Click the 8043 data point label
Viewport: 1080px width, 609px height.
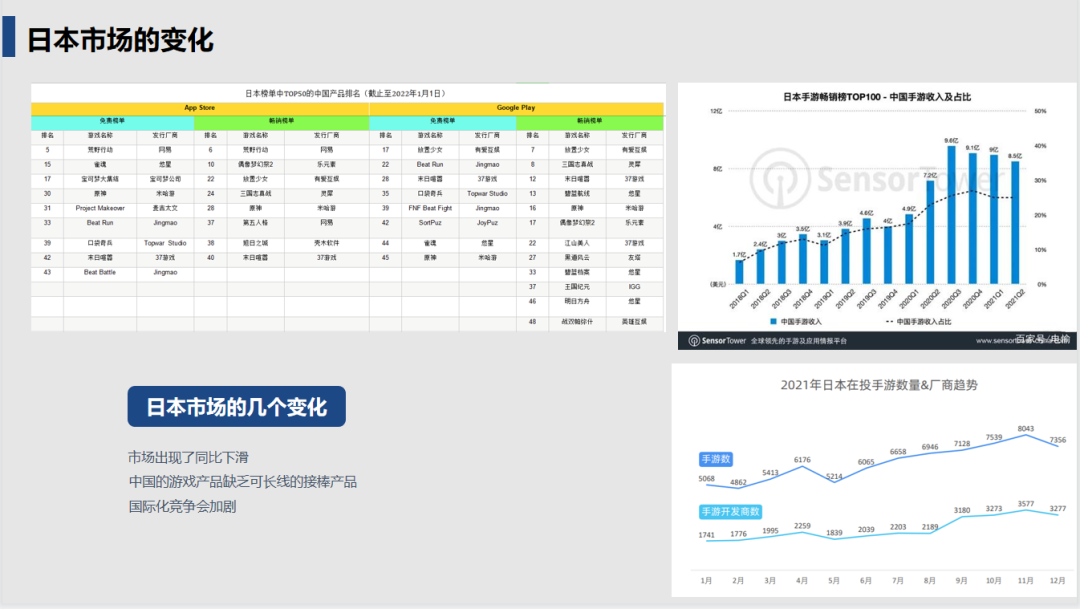(1026, 429)
